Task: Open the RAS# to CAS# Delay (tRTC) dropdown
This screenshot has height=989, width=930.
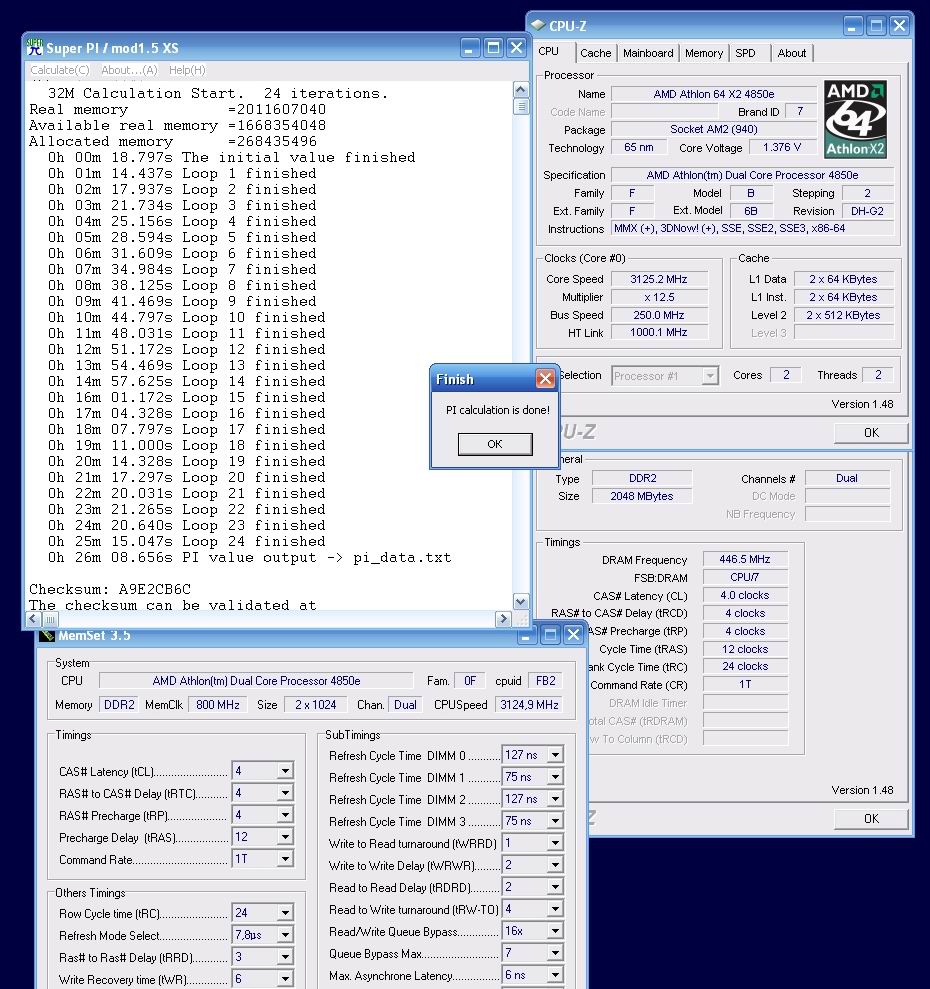Action: [285, 793]
